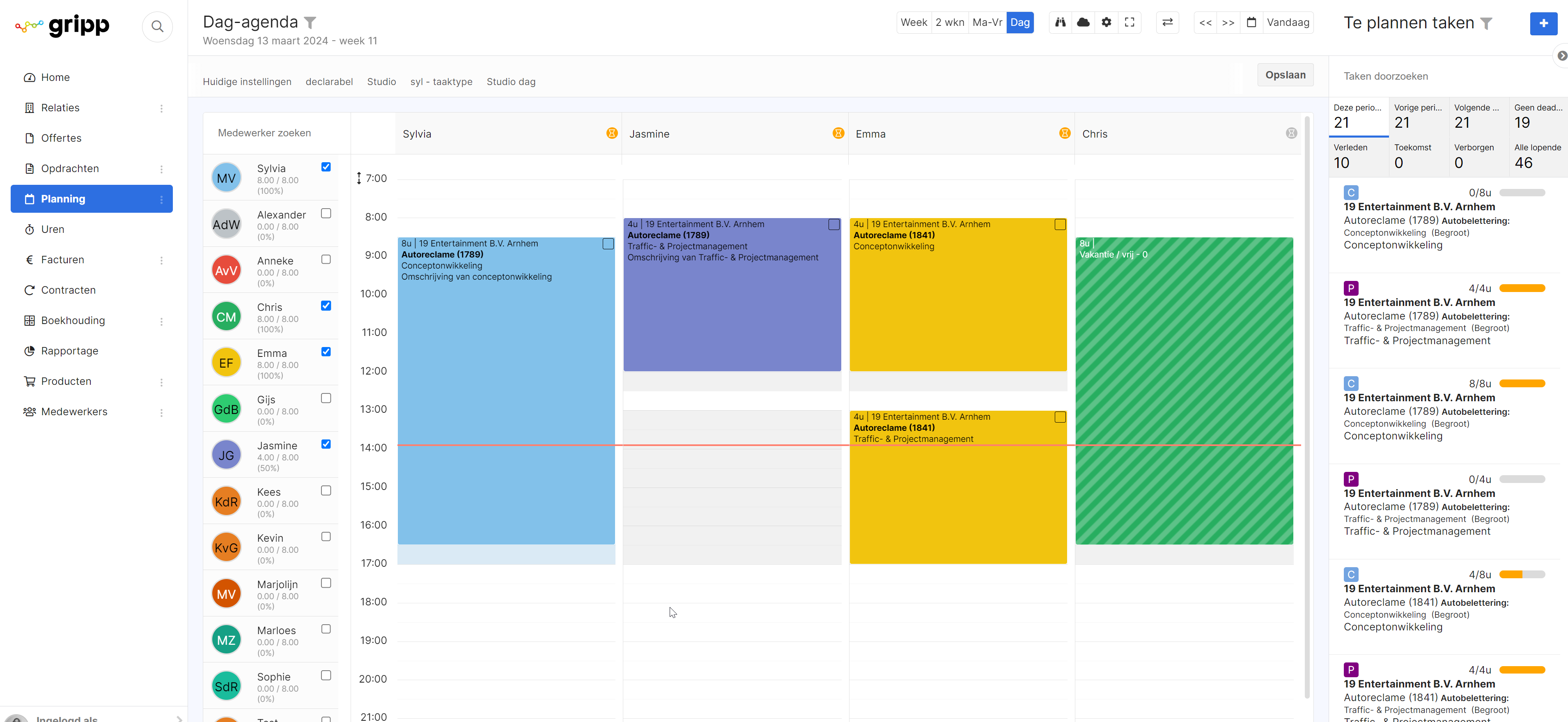Expand Opdrachten submenu dots

(161, 169)
